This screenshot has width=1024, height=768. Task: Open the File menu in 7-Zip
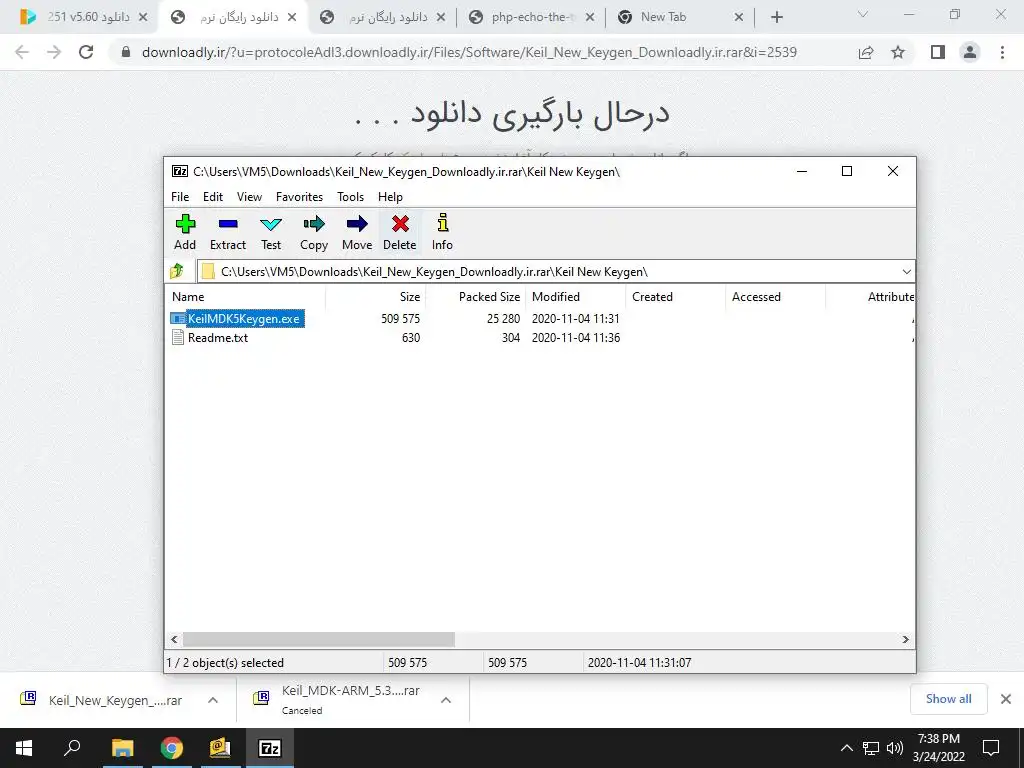coord(180,197)
